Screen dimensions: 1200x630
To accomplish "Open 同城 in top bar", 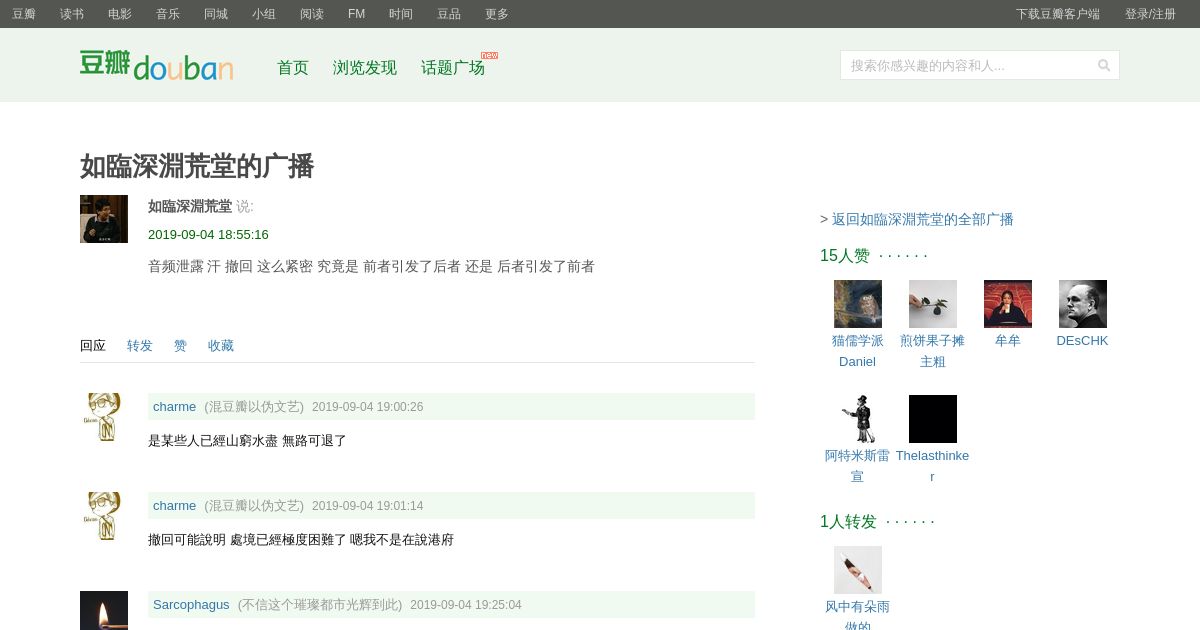I will click(216, 14).
